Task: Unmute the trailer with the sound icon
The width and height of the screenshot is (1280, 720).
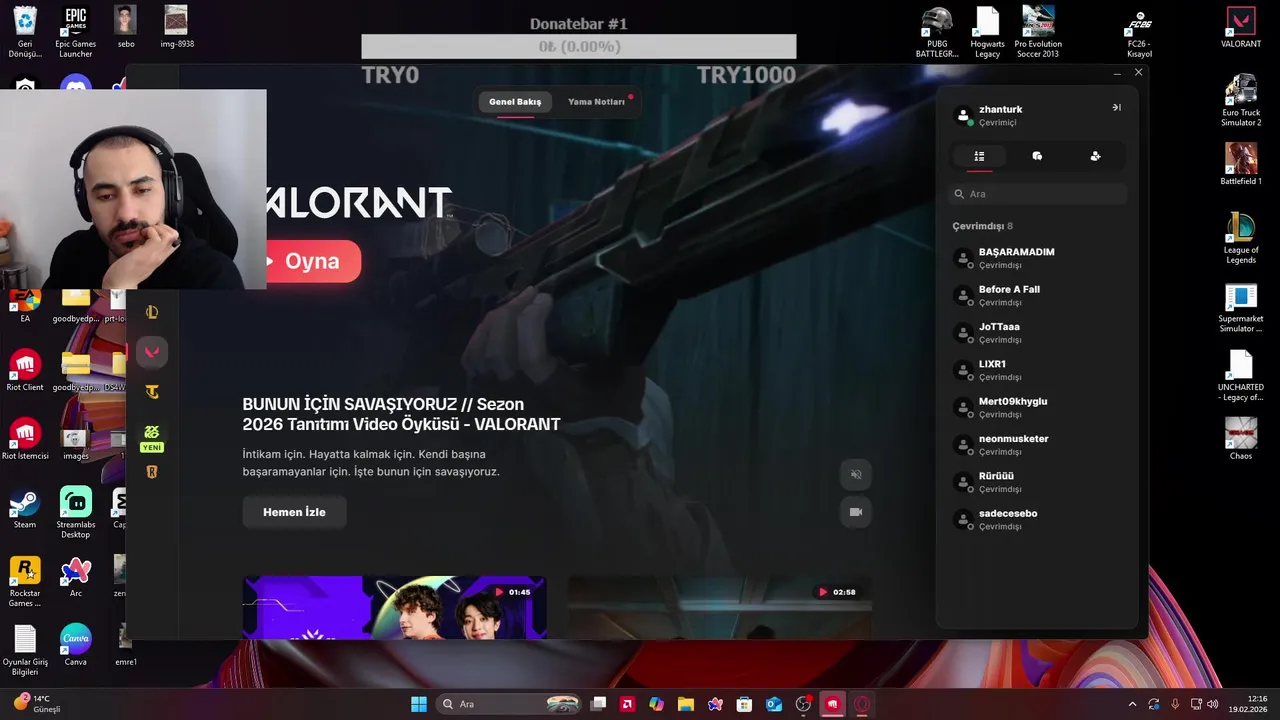Action: [x=856, y=474]
